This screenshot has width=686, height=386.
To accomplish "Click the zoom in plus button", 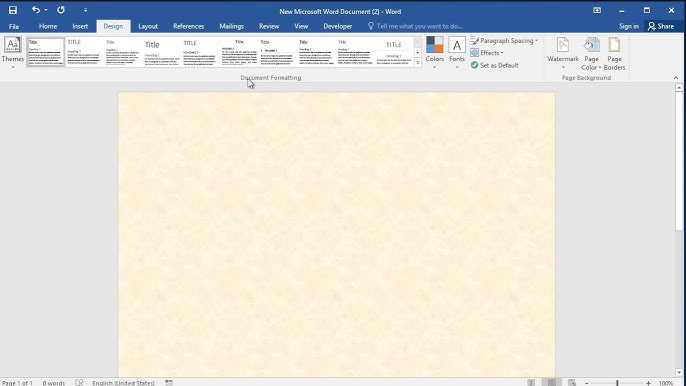I will point(648,383).
